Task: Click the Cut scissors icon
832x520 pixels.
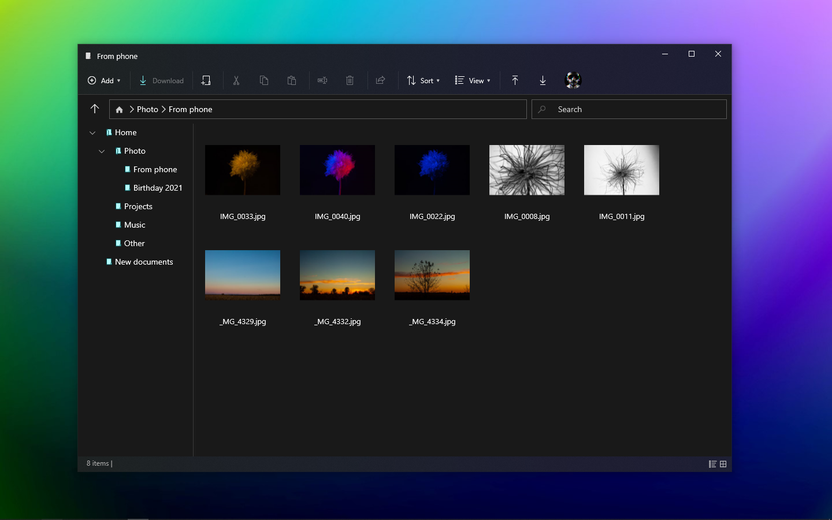Action: point(236,81)
